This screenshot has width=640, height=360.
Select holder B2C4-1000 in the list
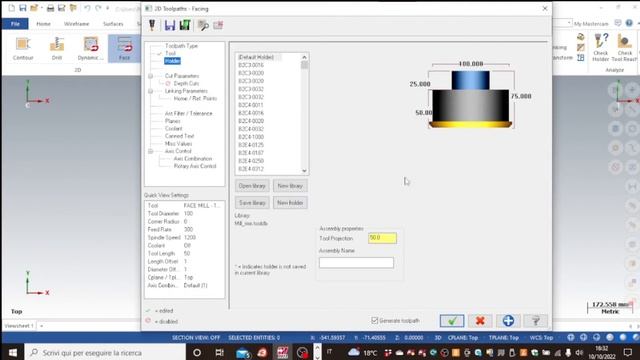coord(251,137)
